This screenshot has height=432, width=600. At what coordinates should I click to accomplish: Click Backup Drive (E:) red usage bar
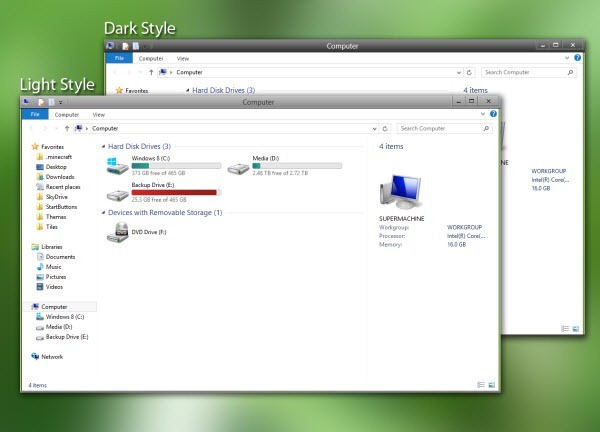point(176,192)
